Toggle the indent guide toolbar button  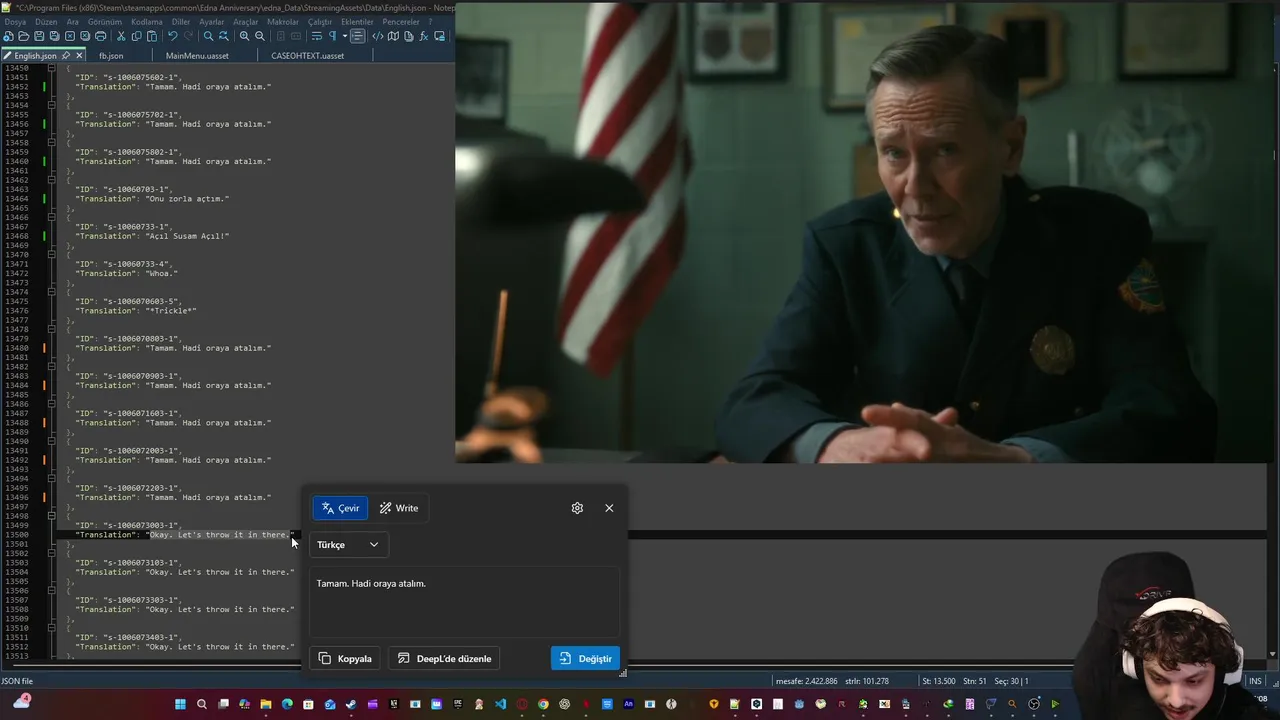(358, 36)
